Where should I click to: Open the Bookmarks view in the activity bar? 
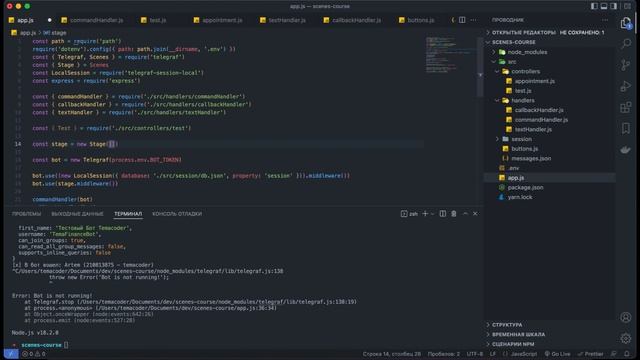tap(625, 129)
